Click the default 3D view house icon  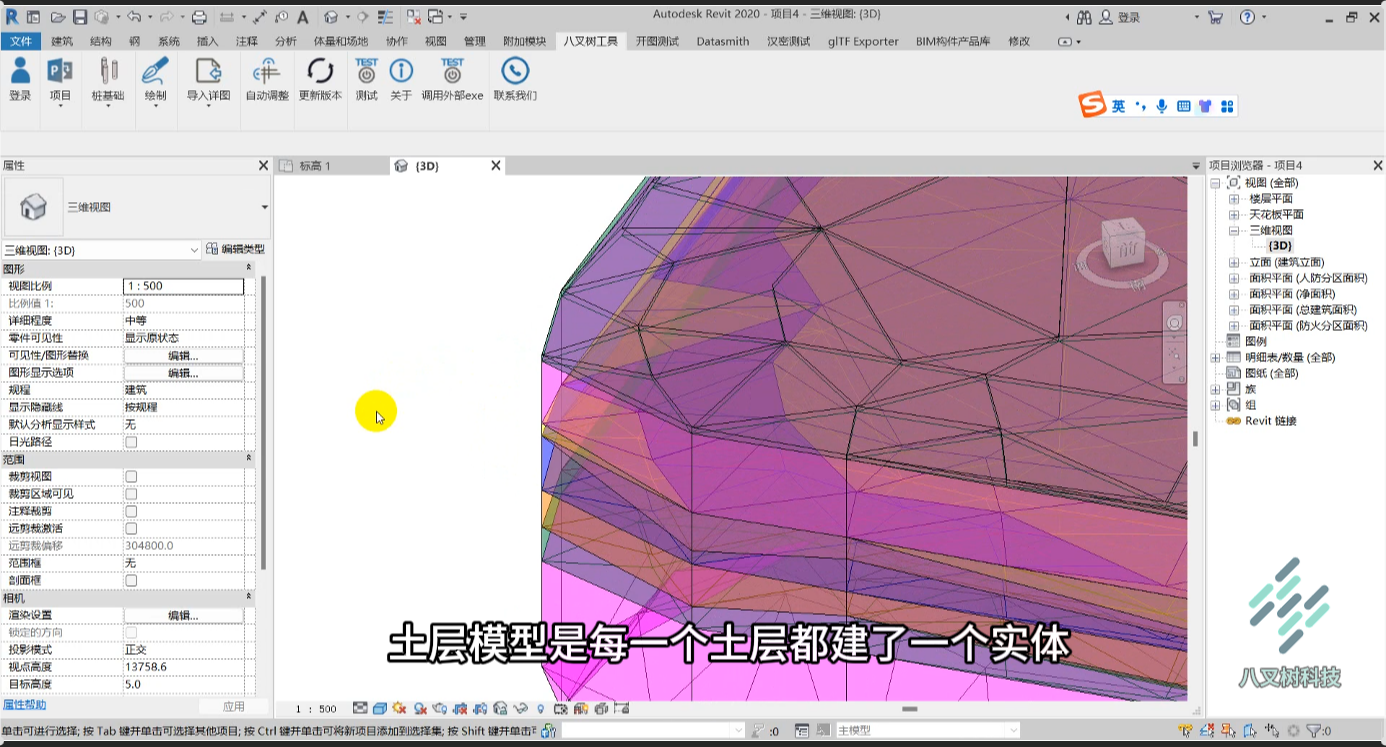coord(330,17)
